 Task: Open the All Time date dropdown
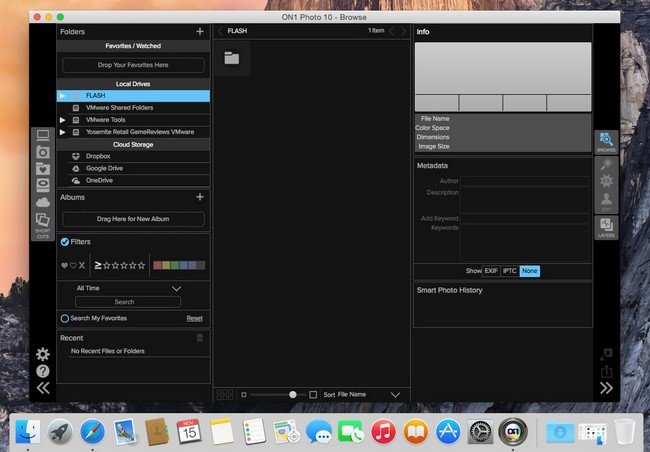(x=129, y=288)
